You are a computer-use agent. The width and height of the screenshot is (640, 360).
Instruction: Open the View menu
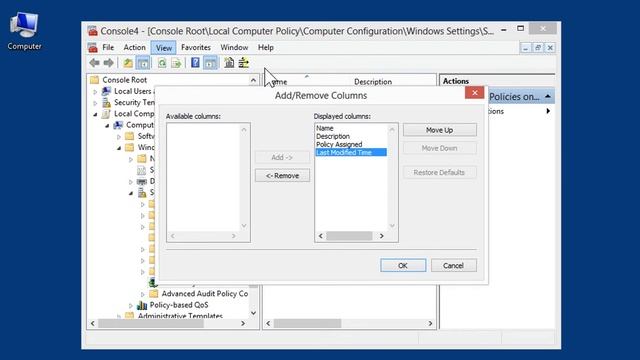164,48
